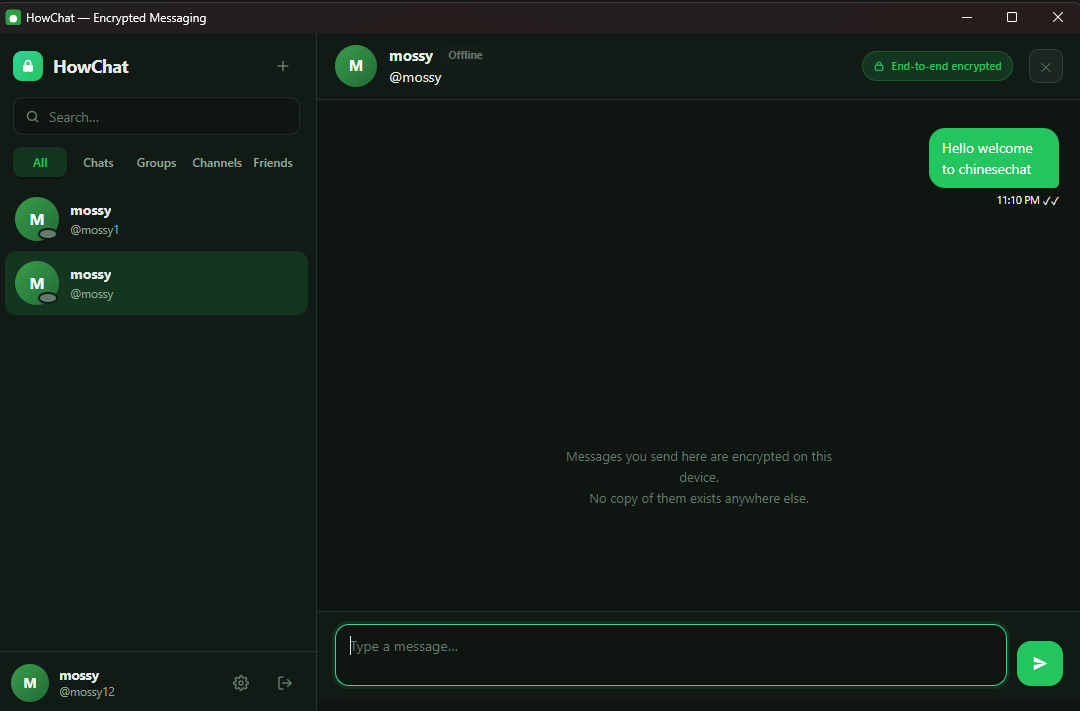Click mossy's avatar in the chat header
The height and width of the screenshot is (711, 1080).
[355, 66]
